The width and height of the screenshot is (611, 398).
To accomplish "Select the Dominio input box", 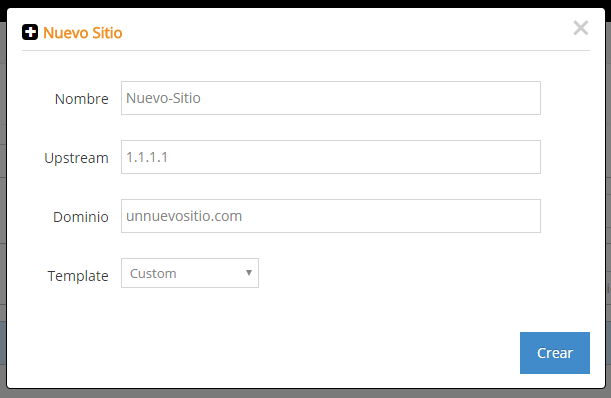I will coord(330,216).
